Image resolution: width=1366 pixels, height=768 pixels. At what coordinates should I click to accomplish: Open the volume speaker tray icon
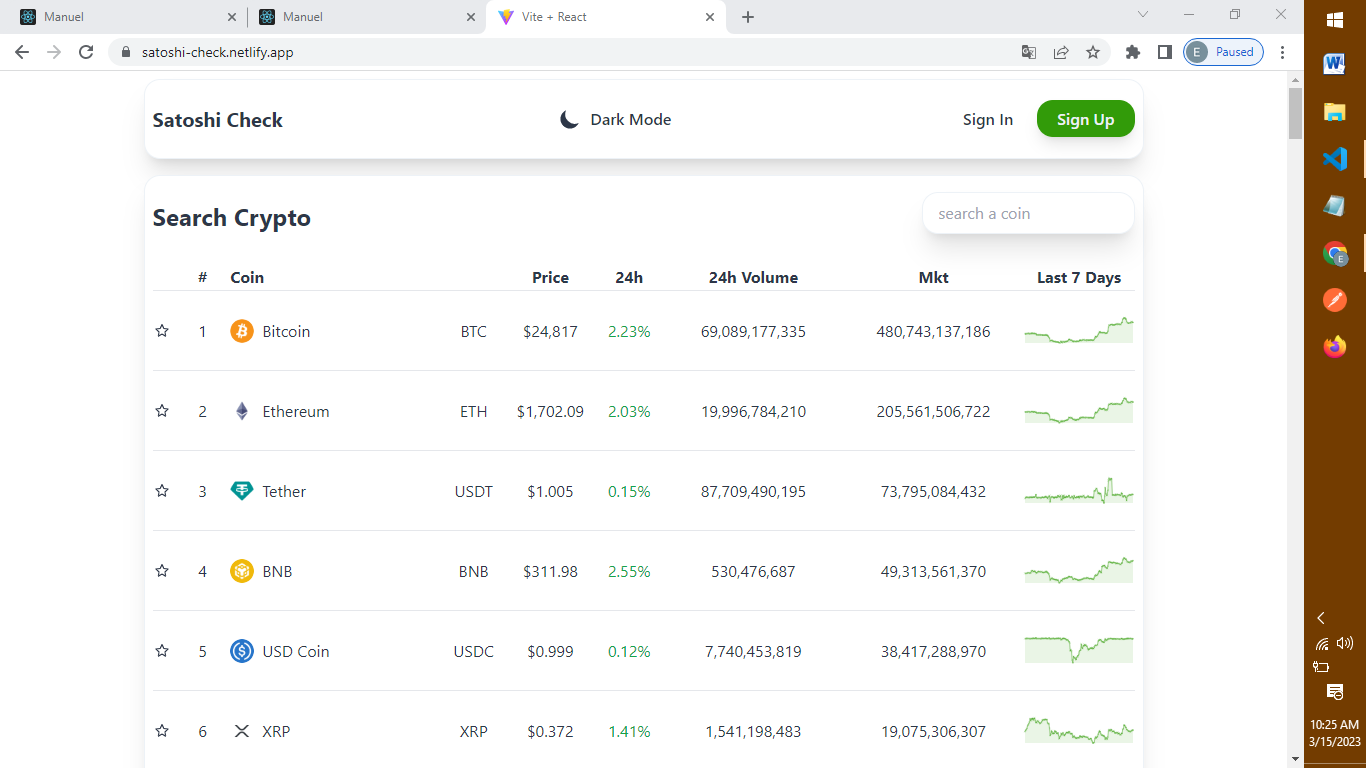[1345, 644]
